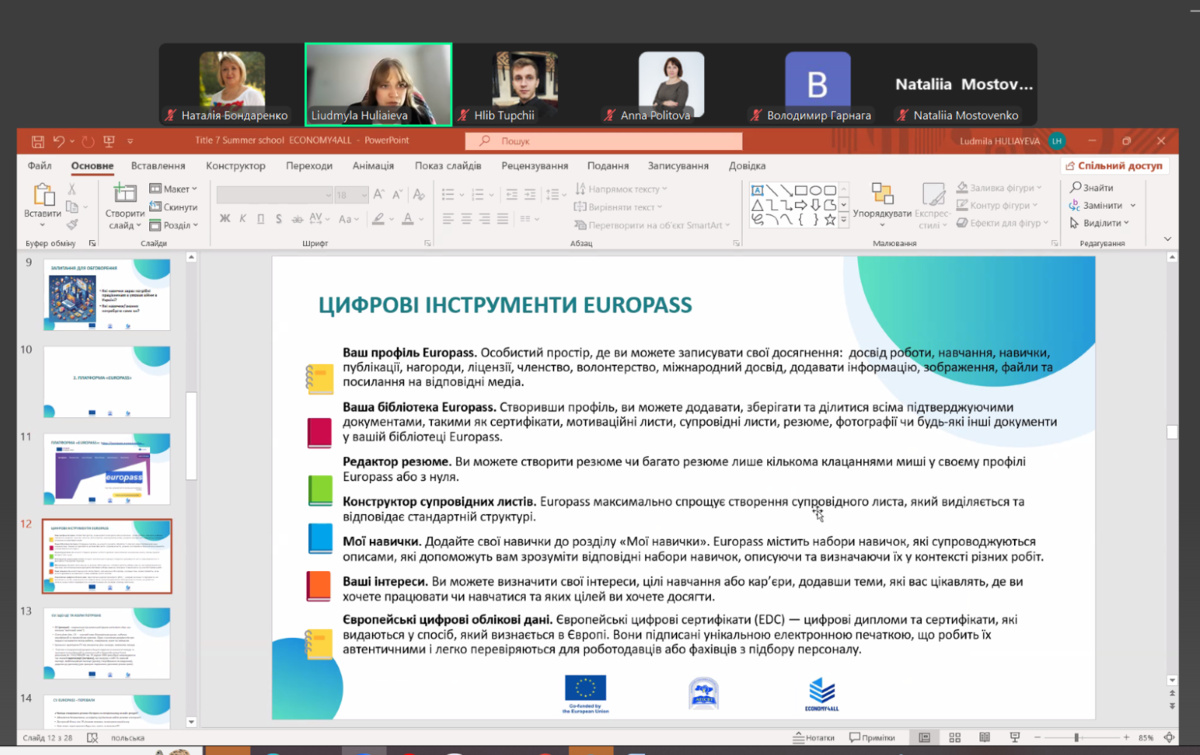Open the font name combo box
The height and width of the screenshot is (755, 1200).
[x=275, y=195]
